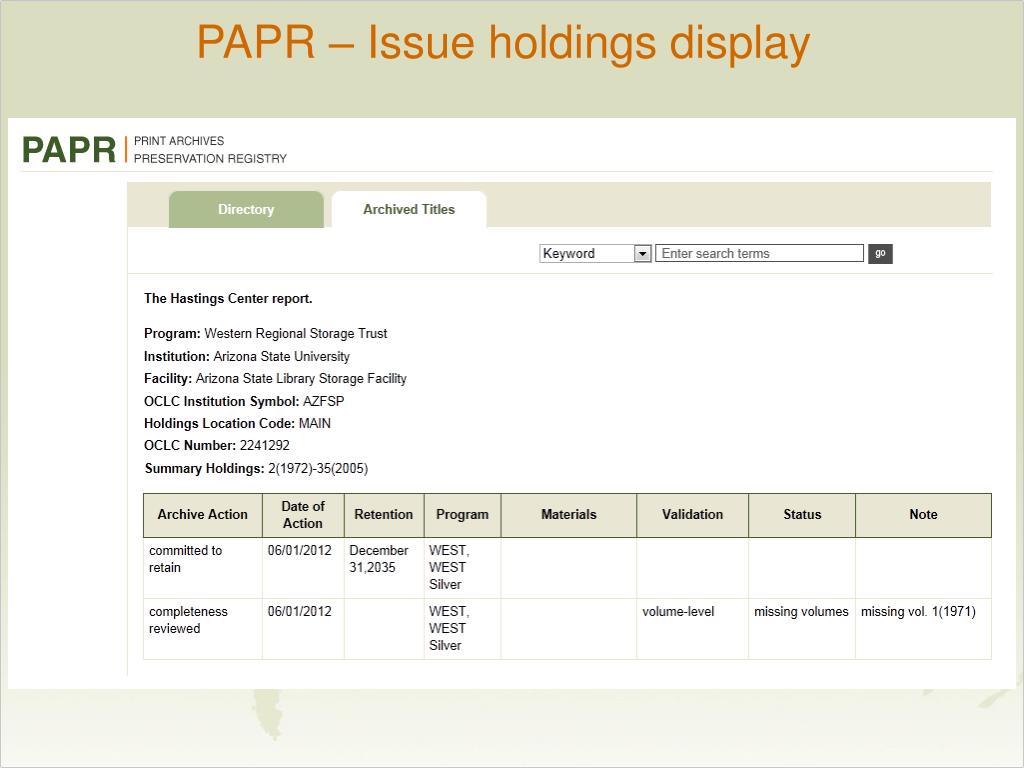Select the Arizona State University institution text
1024x768 pixels.
pos(281,357)
